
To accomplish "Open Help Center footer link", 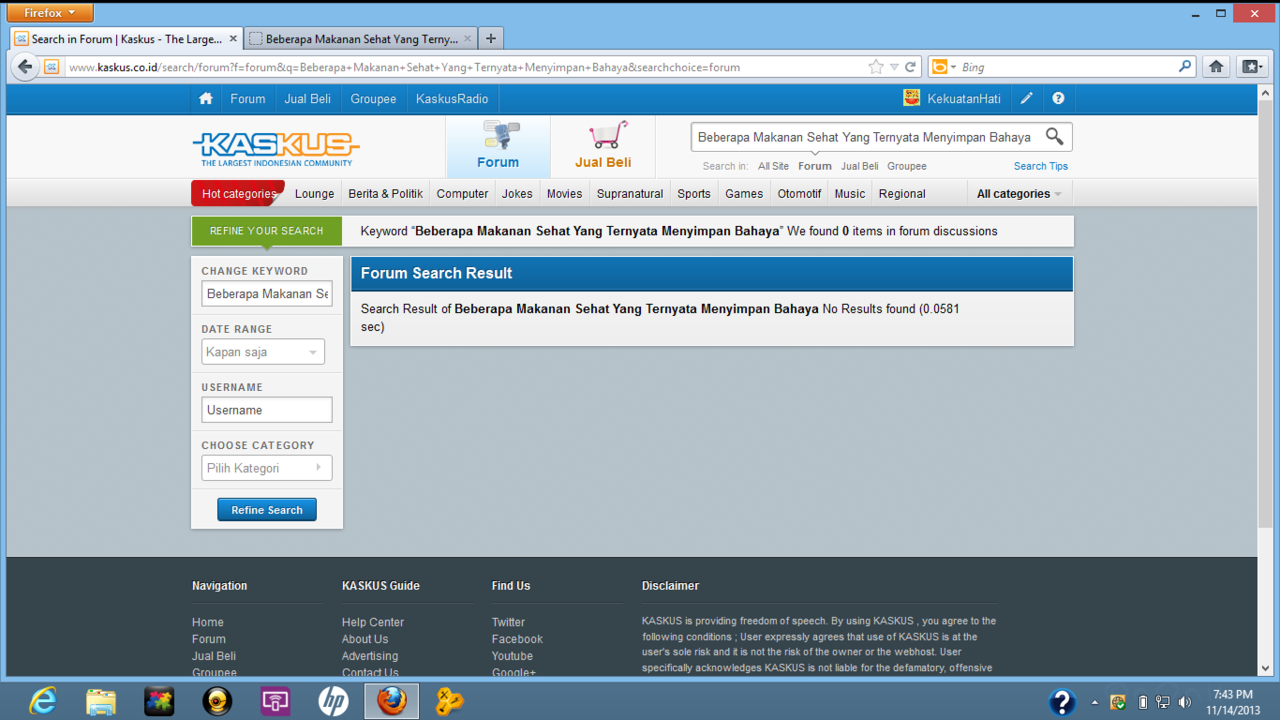I will tap(373, 622).
